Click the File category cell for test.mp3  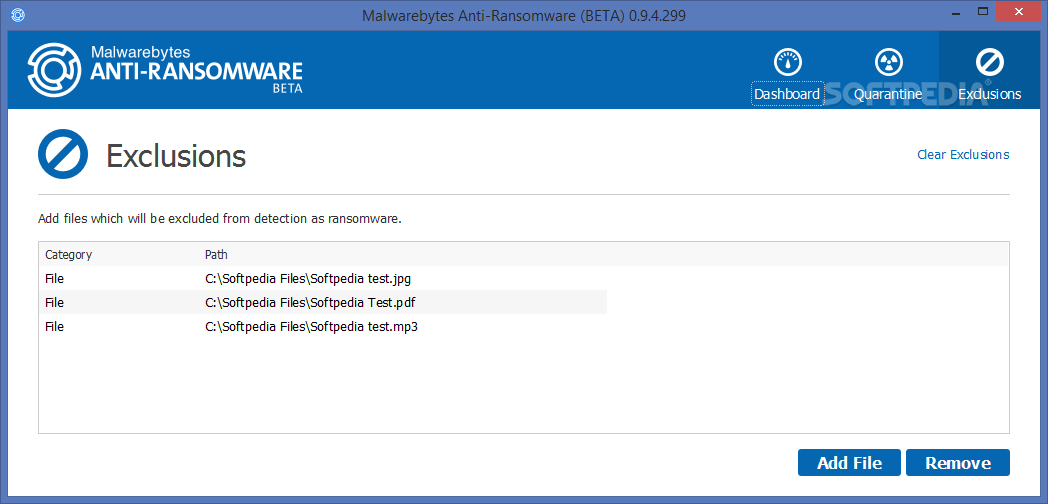coord(54,327)
